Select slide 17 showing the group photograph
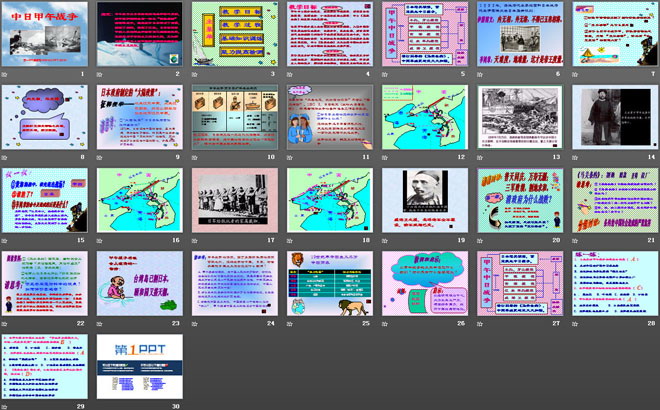 click(x=235, y=200)
